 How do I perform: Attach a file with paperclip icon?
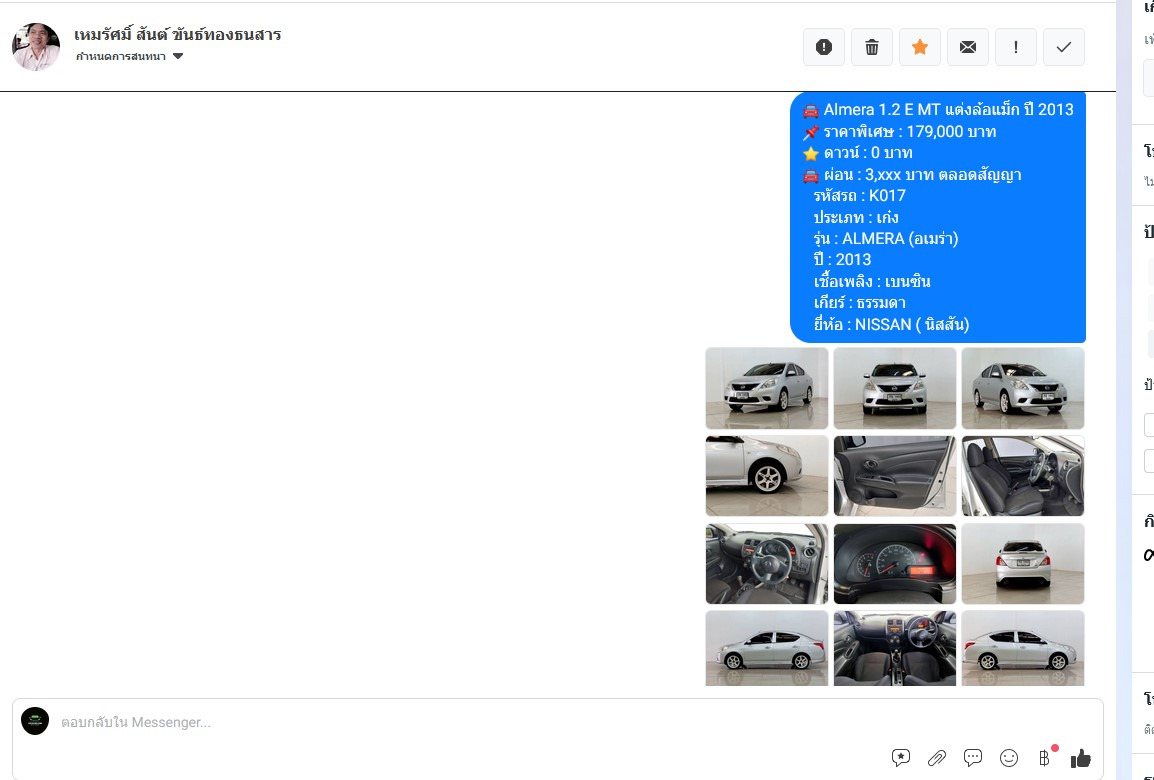(937, 757)
